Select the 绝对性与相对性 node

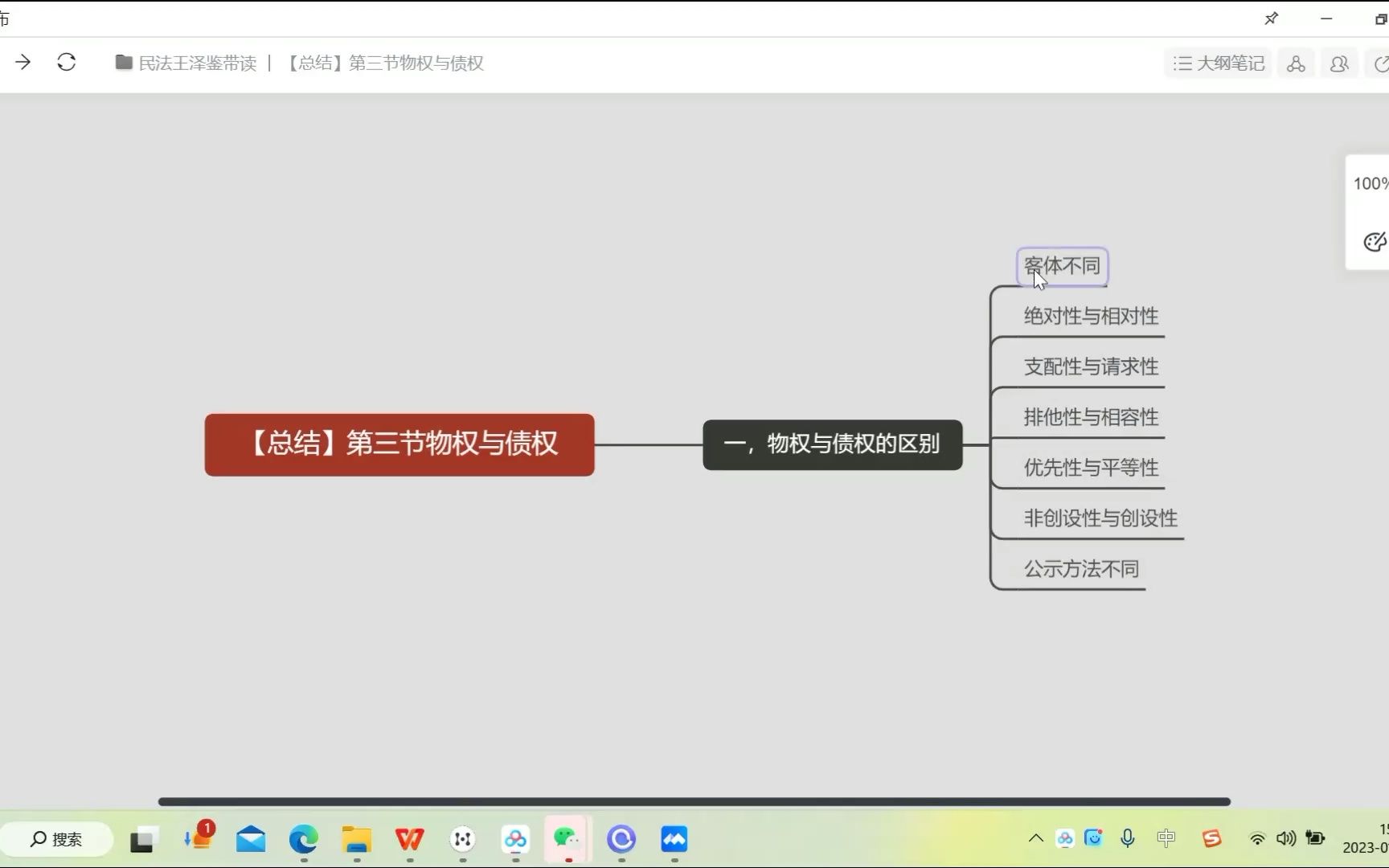pos(1091,316)
